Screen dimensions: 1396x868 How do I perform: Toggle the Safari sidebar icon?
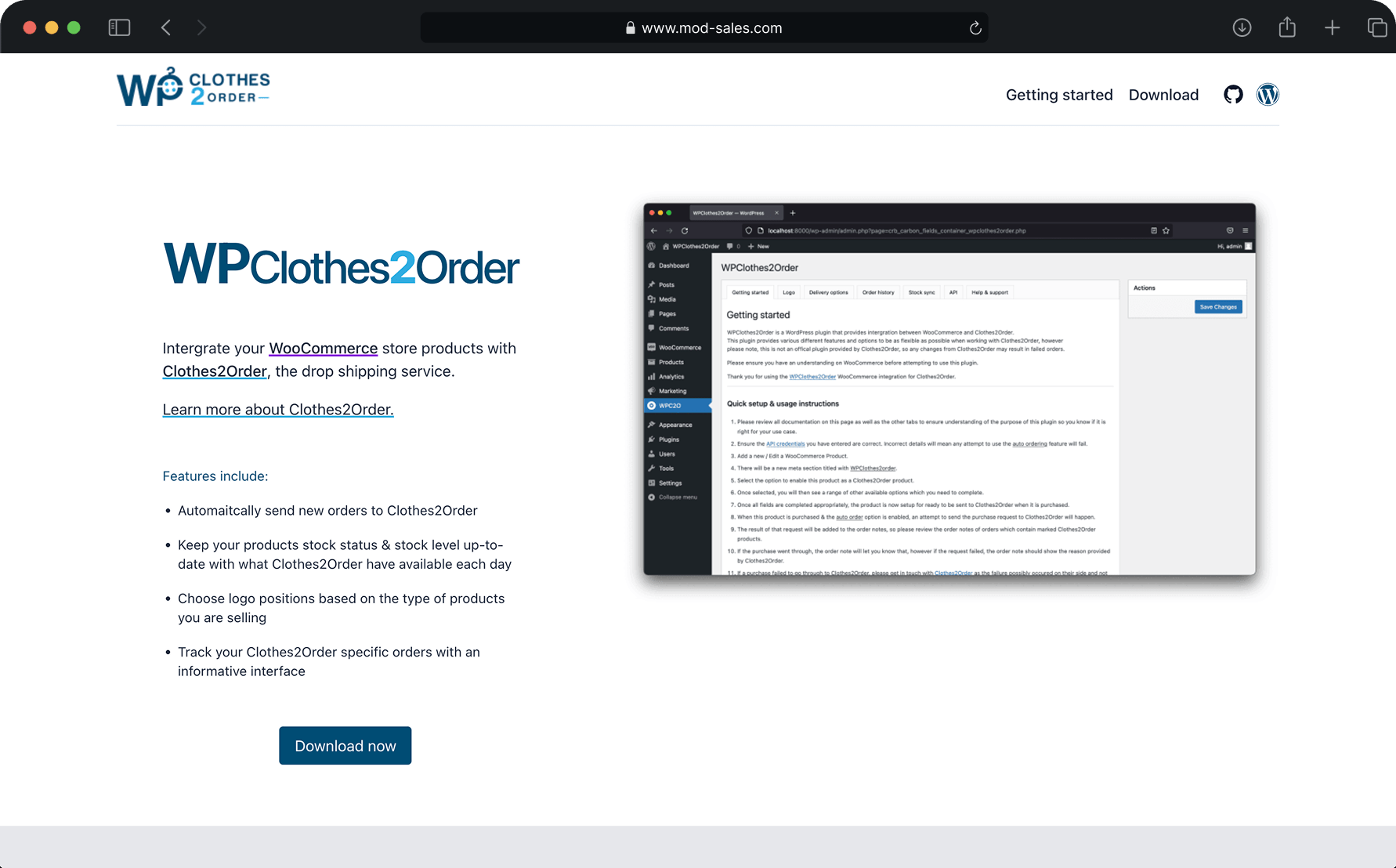click(x=119, y=27)
